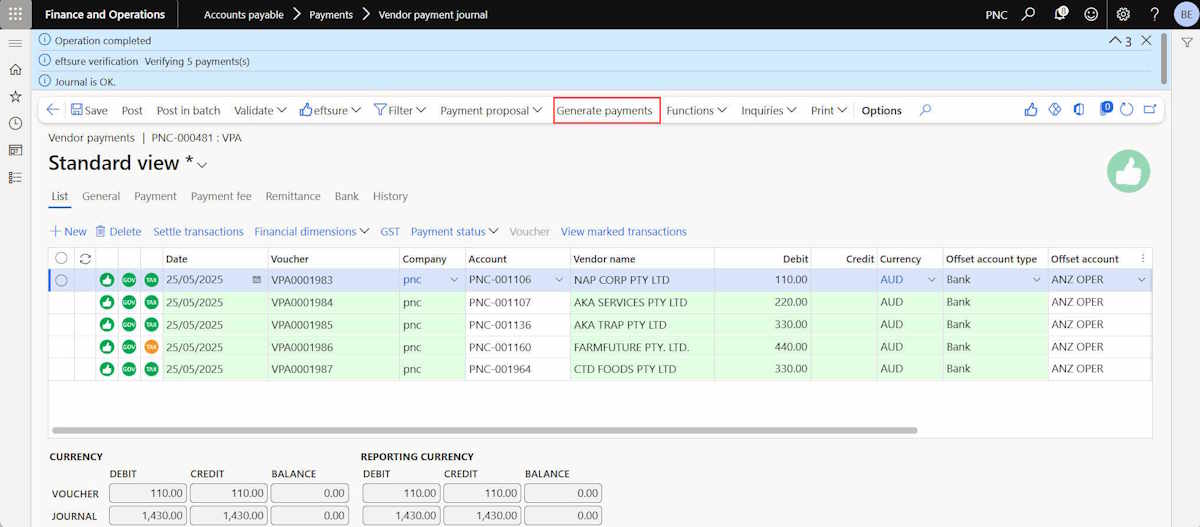Open the notifications bell
Screen dimensions: 1200x527
point(1060,15)
